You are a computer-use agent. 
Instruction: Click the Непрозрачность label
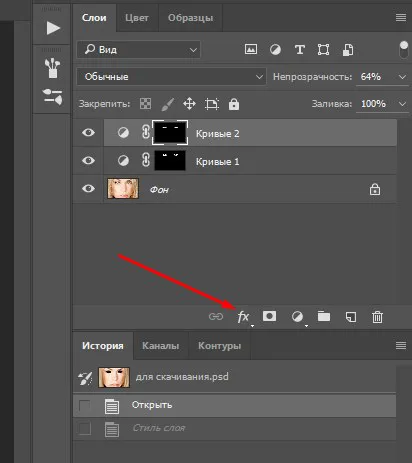[312, 77]
